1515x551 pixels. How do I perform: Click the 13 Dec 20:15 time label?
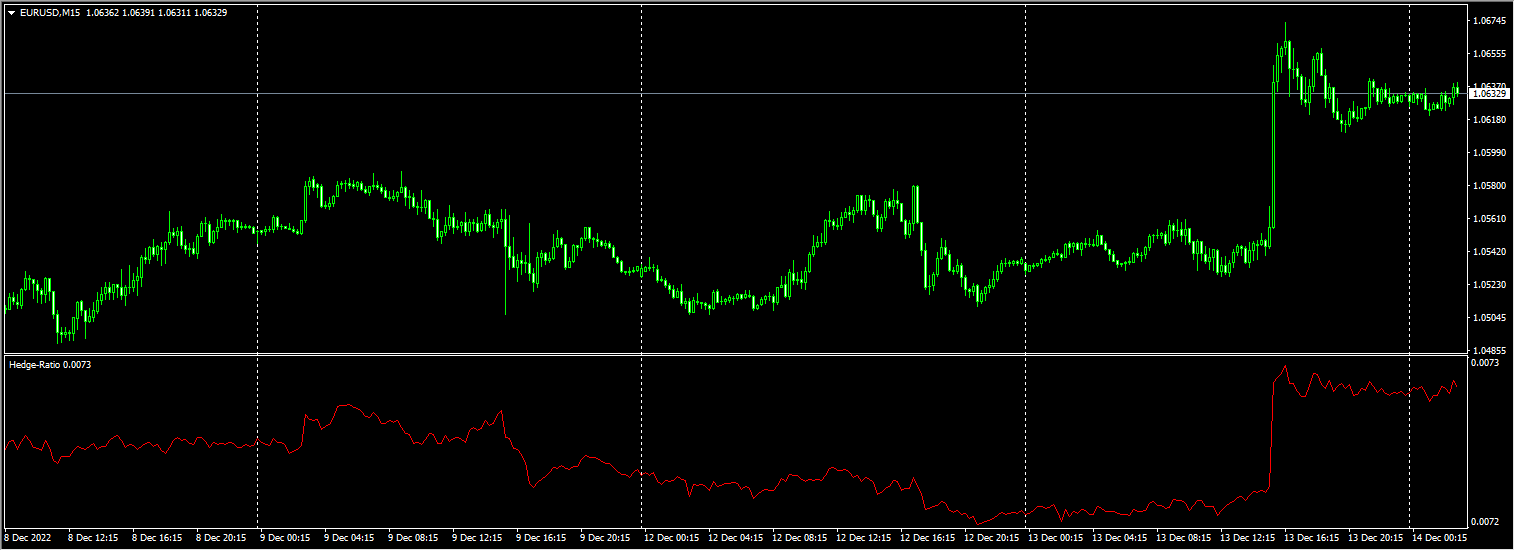1376,537
